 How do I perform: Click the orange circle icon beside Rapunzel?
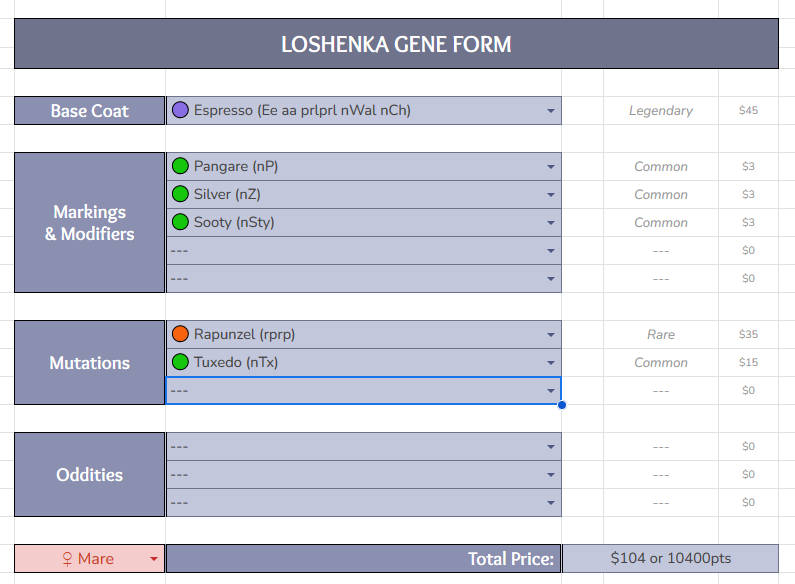(x=180, y=334)
